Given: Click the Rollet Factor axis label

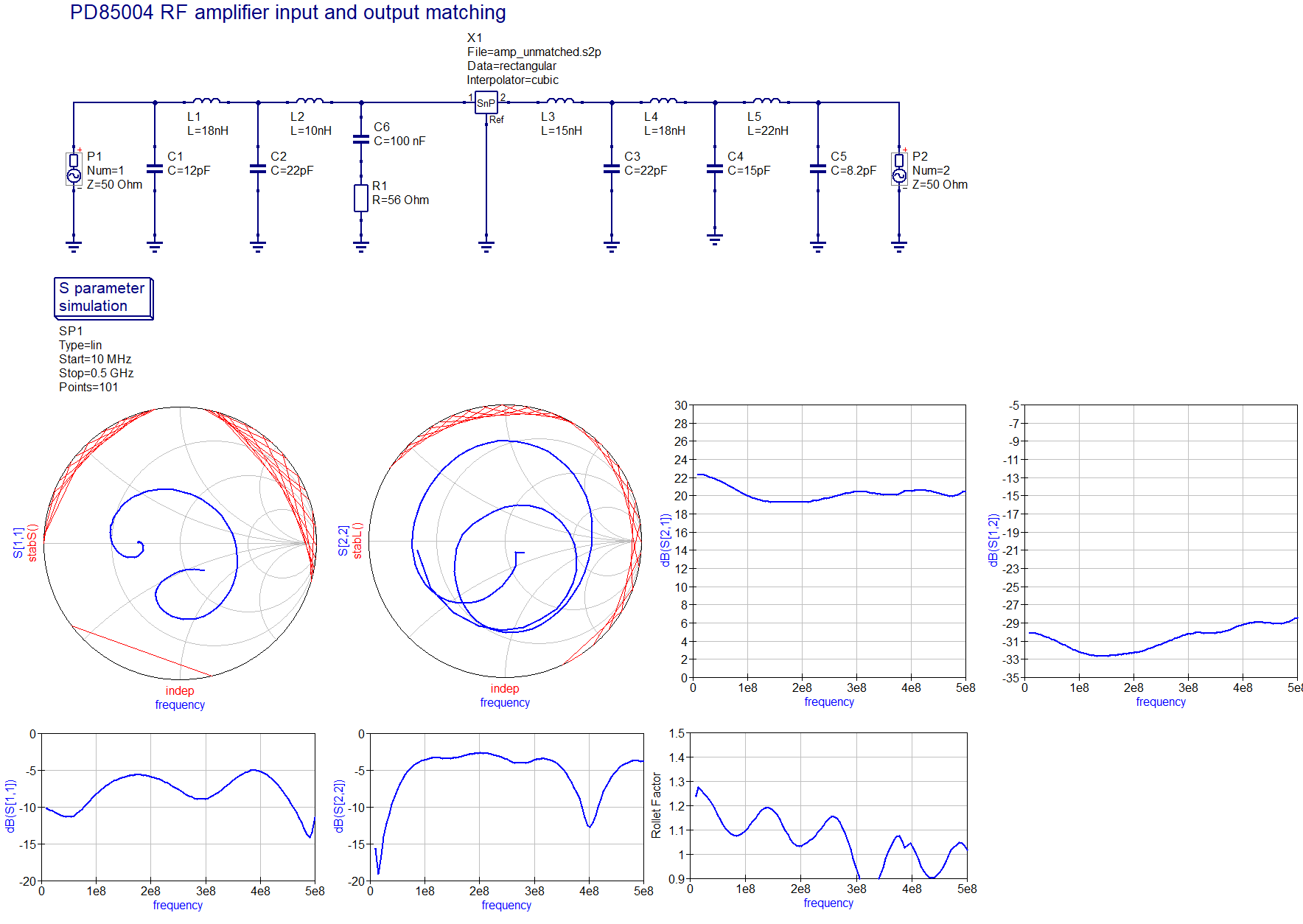Looking at the screenshot, I should point(656,805).
